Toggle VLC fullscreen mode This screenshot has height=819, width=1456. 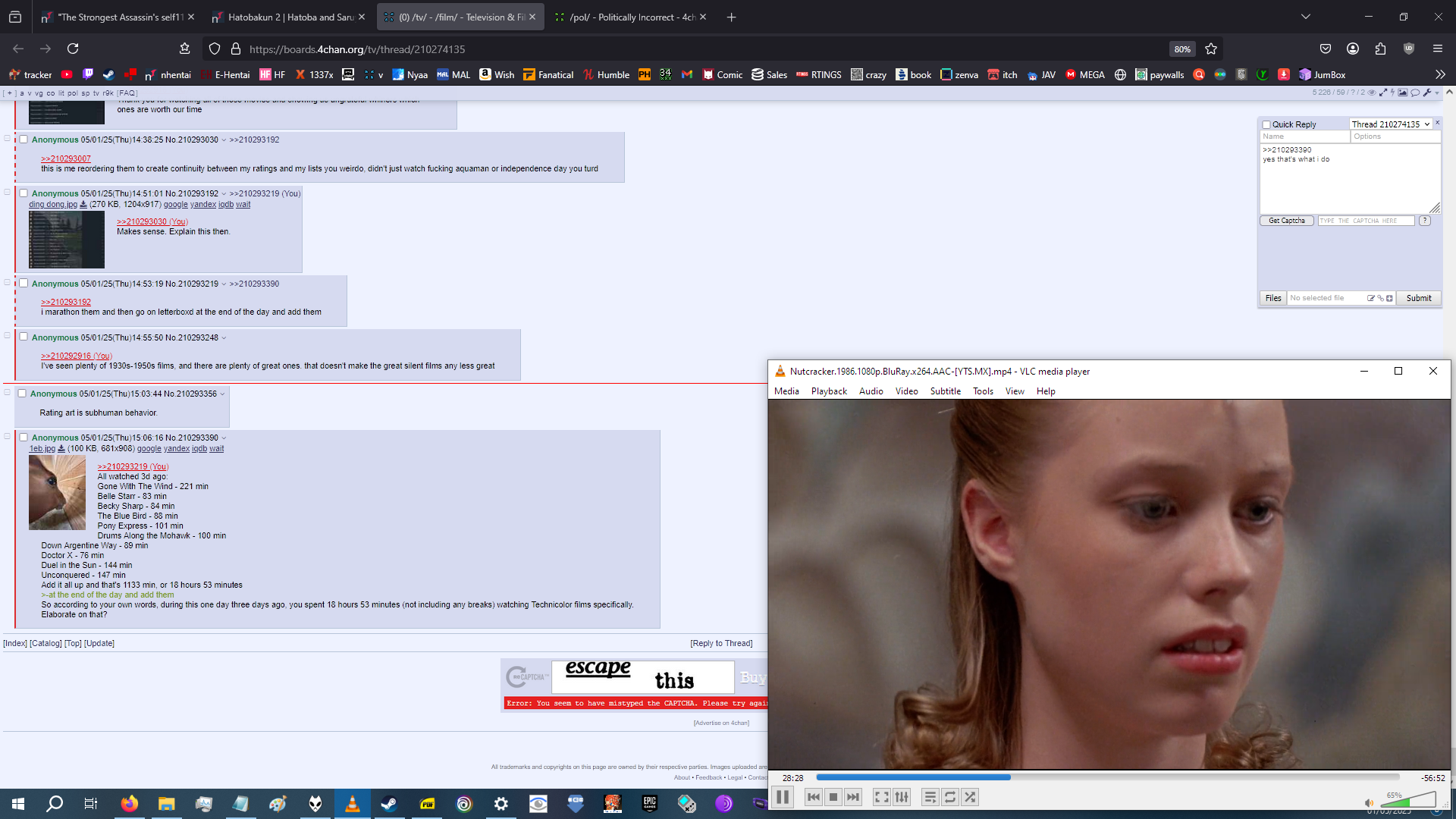click(x=881, y=797)
